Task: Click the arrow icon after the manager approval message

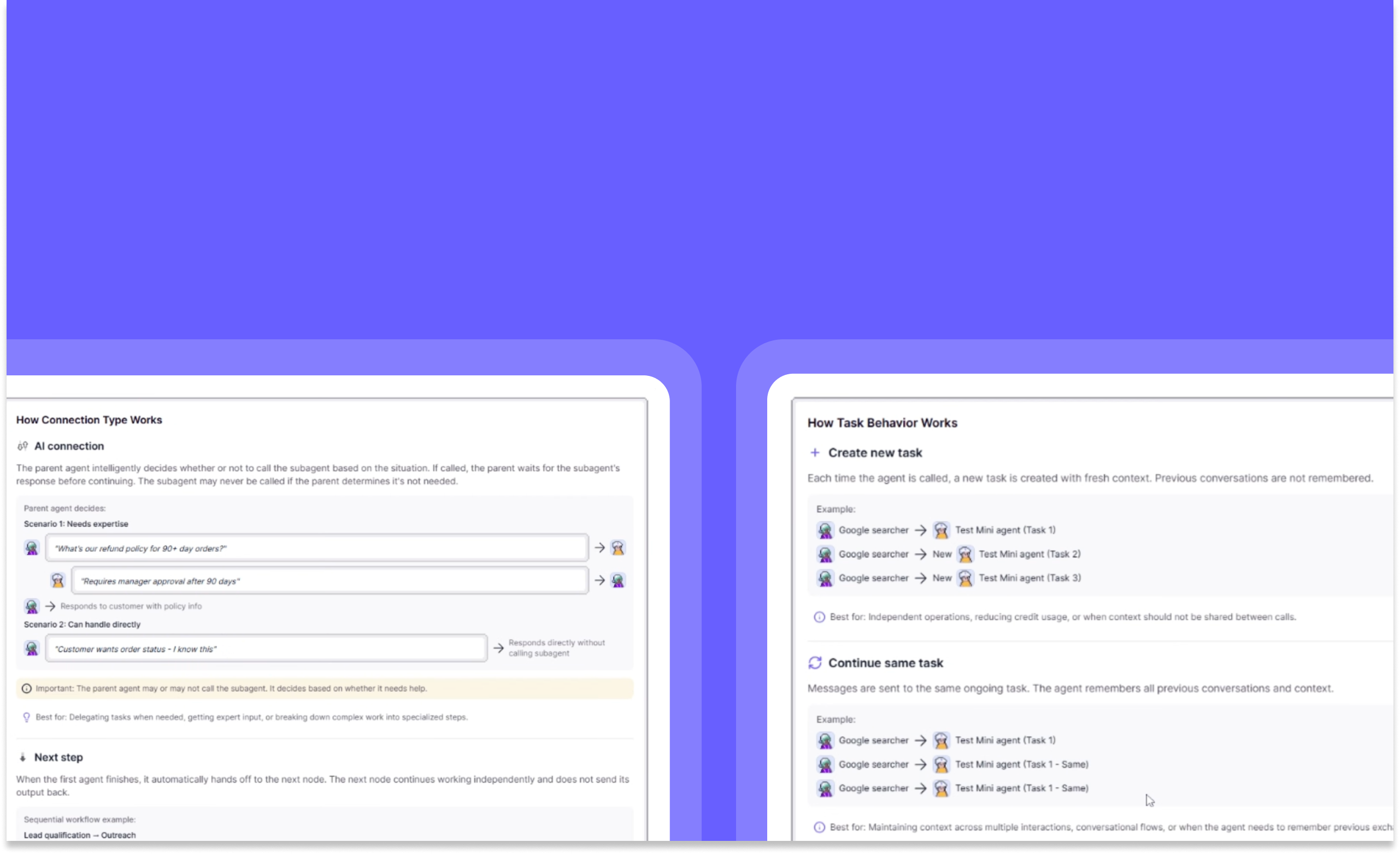Action: point(600,580)
